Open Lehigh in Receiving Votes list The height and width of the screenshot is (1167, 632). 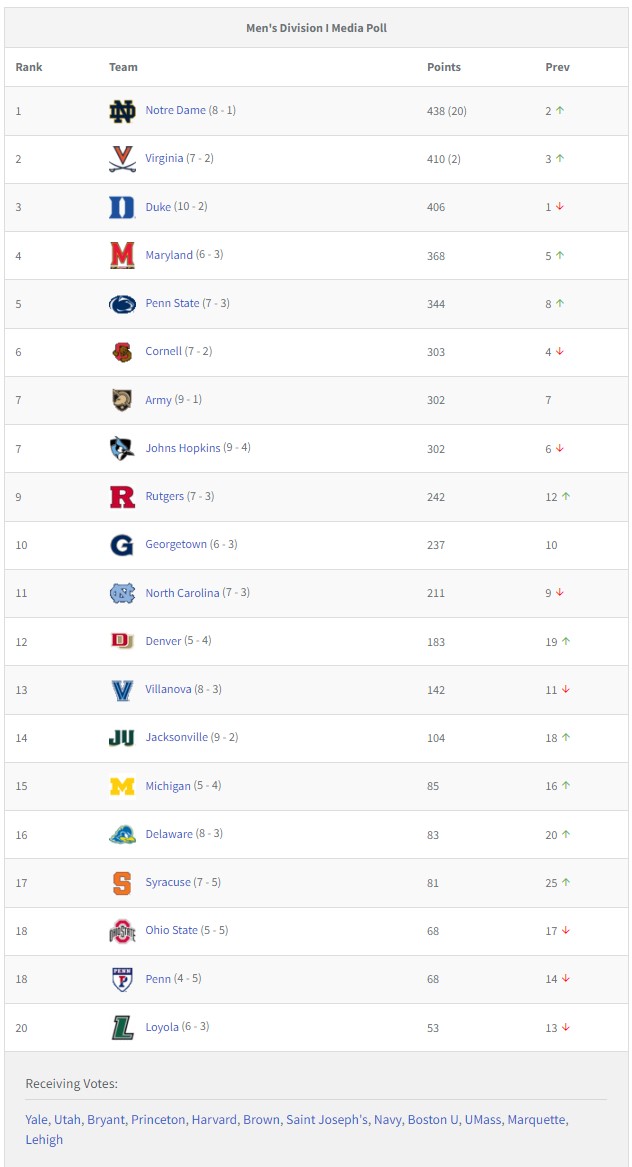[x=44, y=1139]
